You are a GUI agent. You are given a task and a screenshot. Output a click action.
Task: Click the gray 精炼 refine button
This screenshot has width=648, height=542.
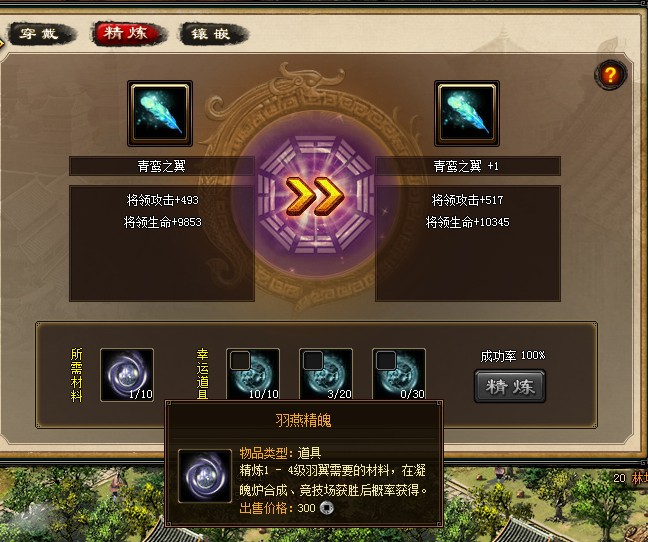point(510,386)
